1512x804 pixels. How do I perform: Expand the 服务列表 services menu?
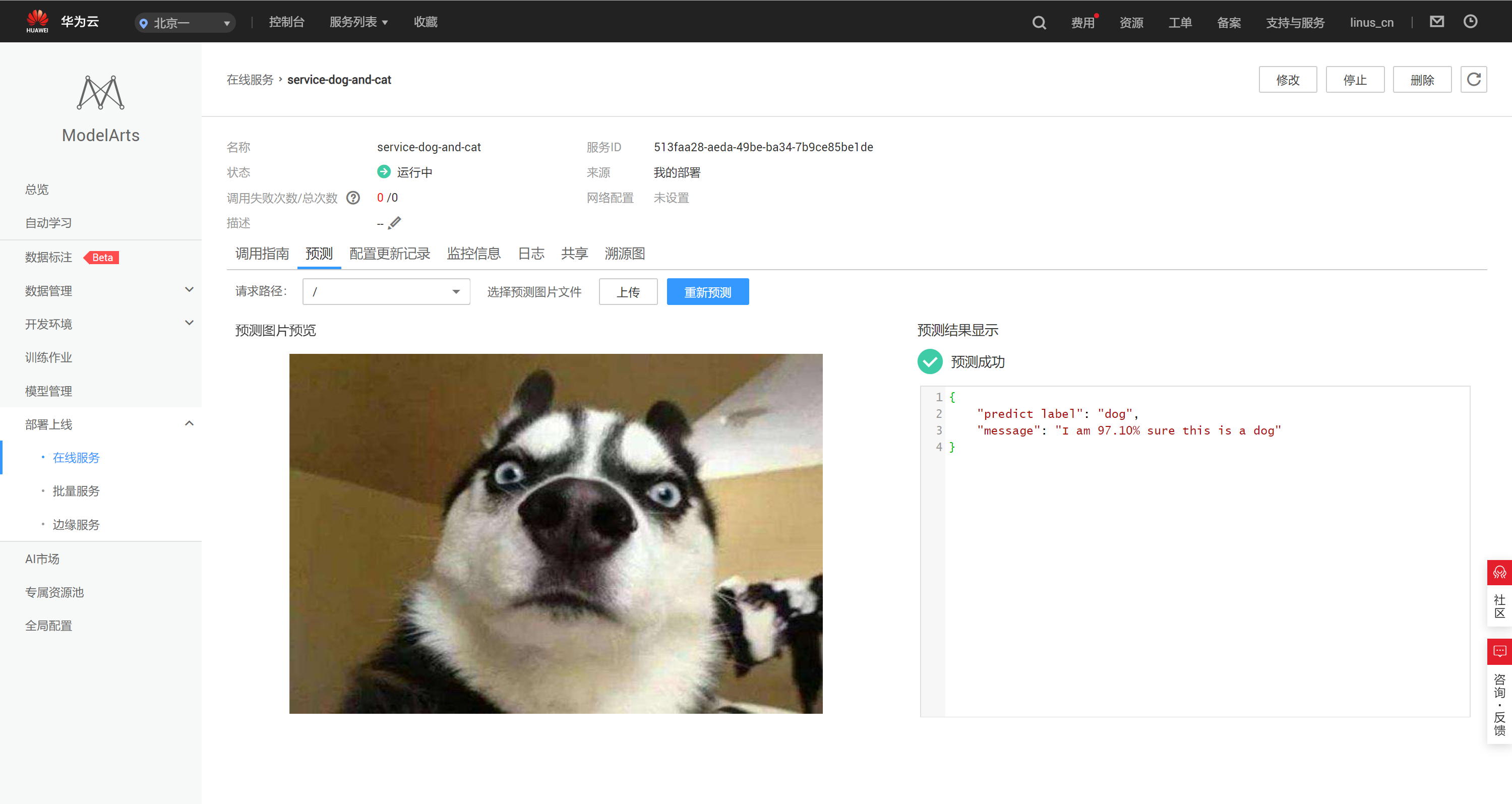358,22
